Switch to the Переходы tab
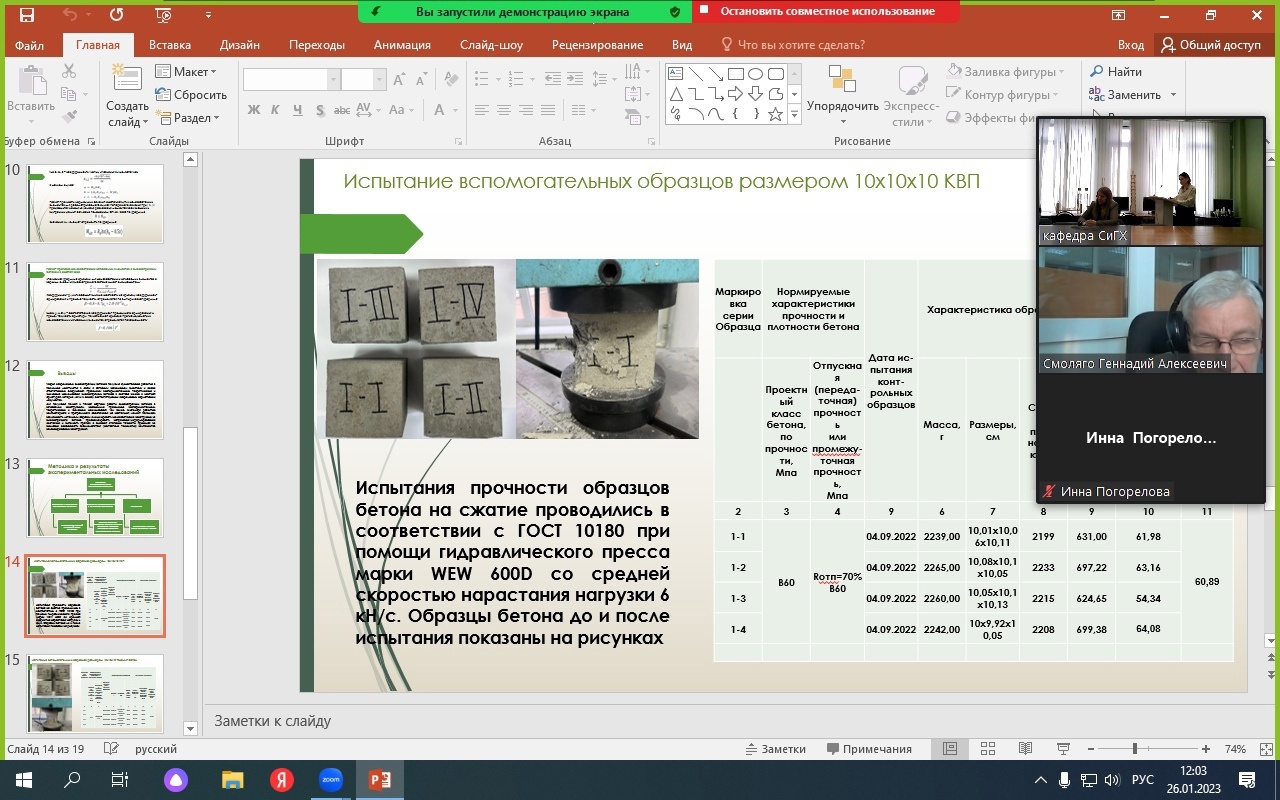The image size is (1280, 800). click(x=317, y=45)
